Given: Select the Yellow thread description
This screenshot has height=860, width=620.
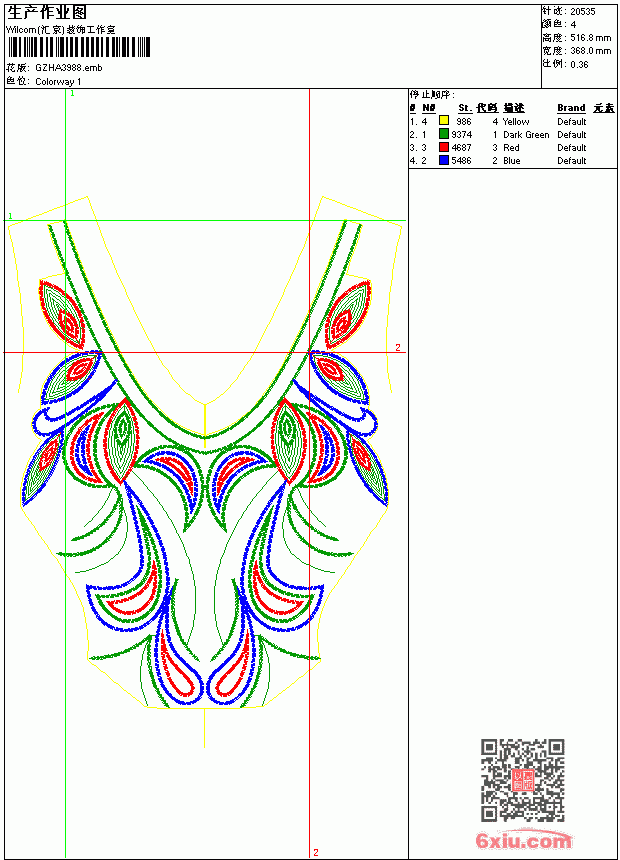Looking at the screenshot, I should [516, 121].
